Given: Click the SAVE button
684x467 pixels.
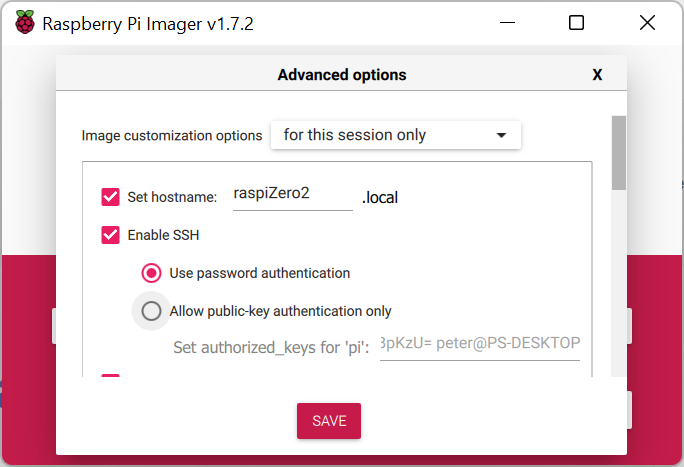Looking at the screenshot, I should 329,421.
